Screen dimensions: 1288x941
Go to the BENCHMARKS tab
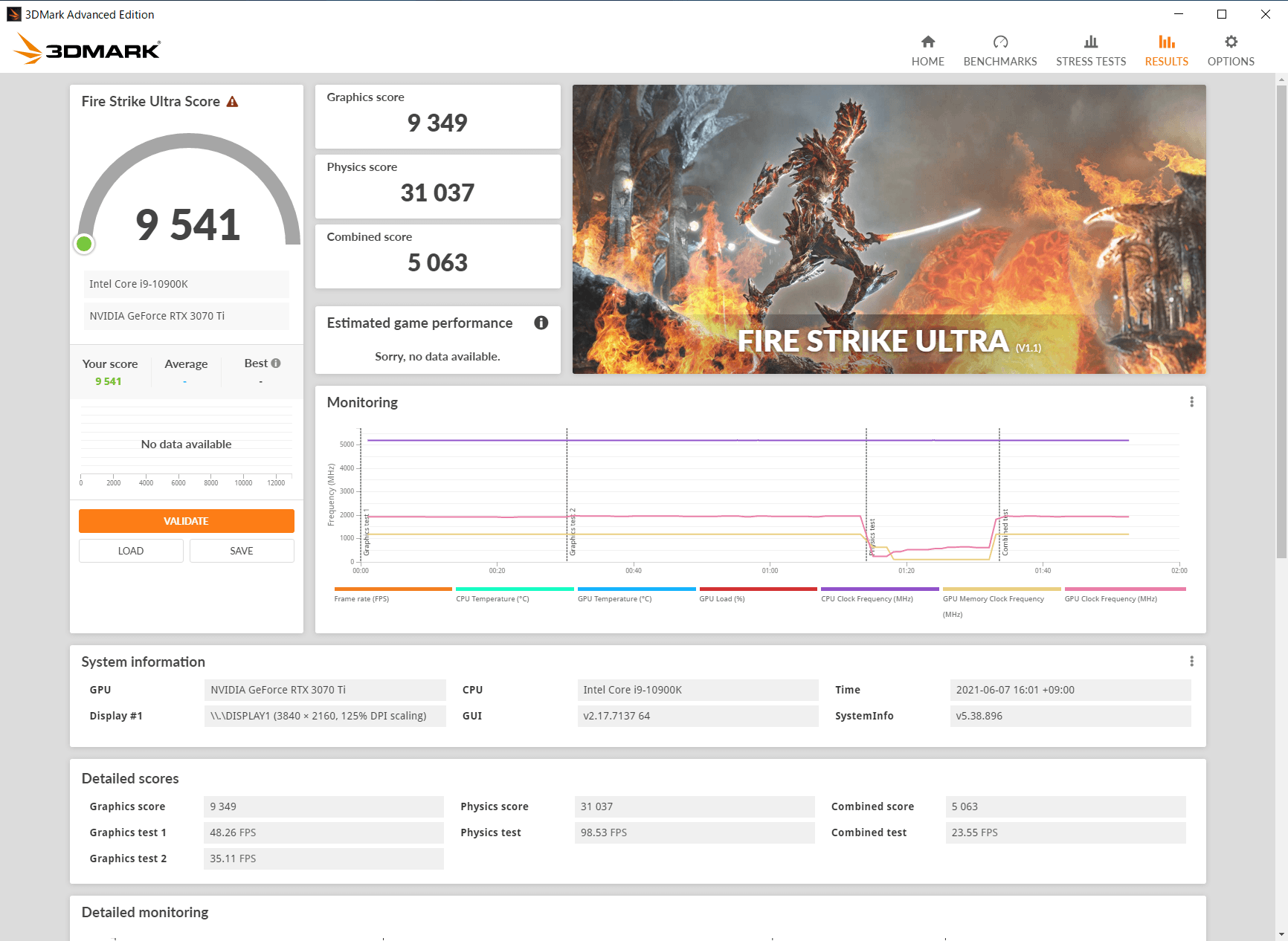[1000, 51]
